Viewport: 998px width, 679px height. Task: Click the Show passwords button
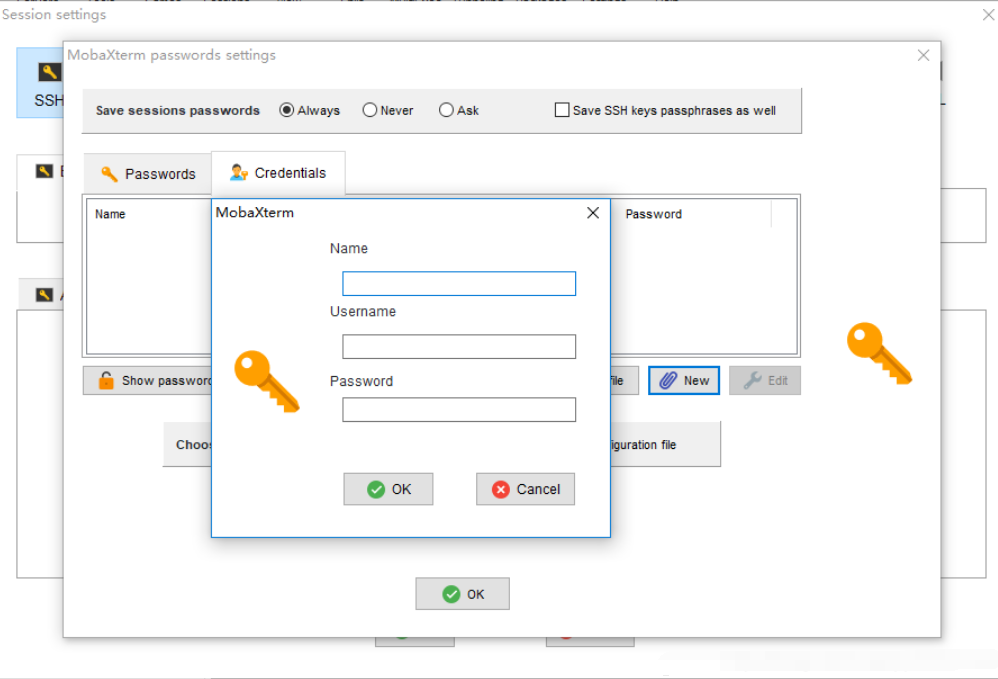point(148,381)
